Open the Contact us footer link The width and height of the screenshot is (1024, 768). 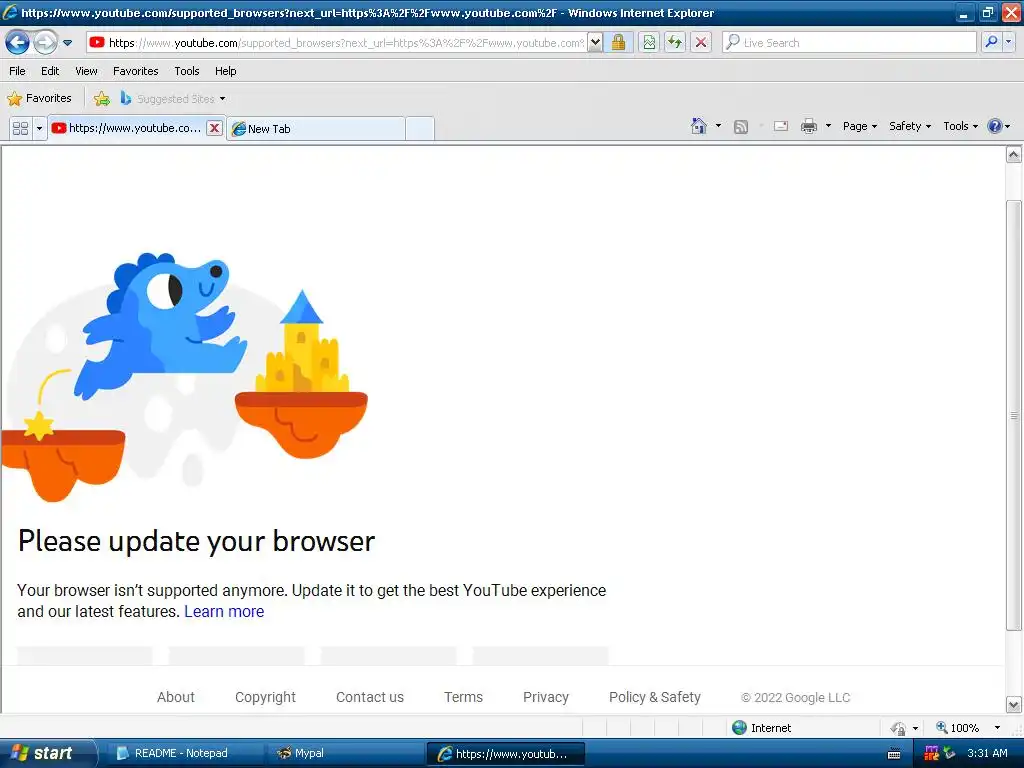point(370,697)
